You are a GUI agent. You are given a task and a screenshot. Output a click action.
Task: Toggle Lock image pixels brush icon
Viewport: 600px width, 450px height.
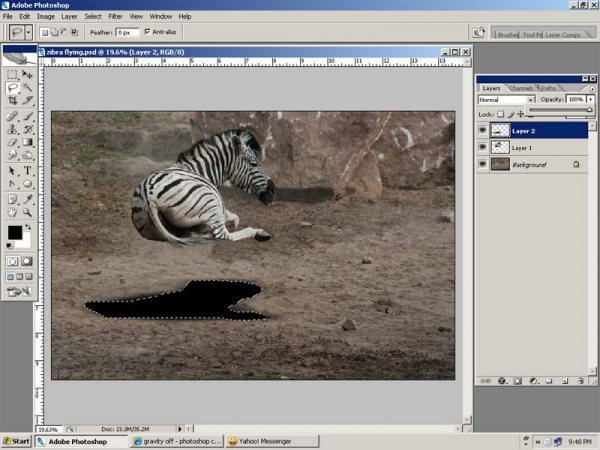511,114
